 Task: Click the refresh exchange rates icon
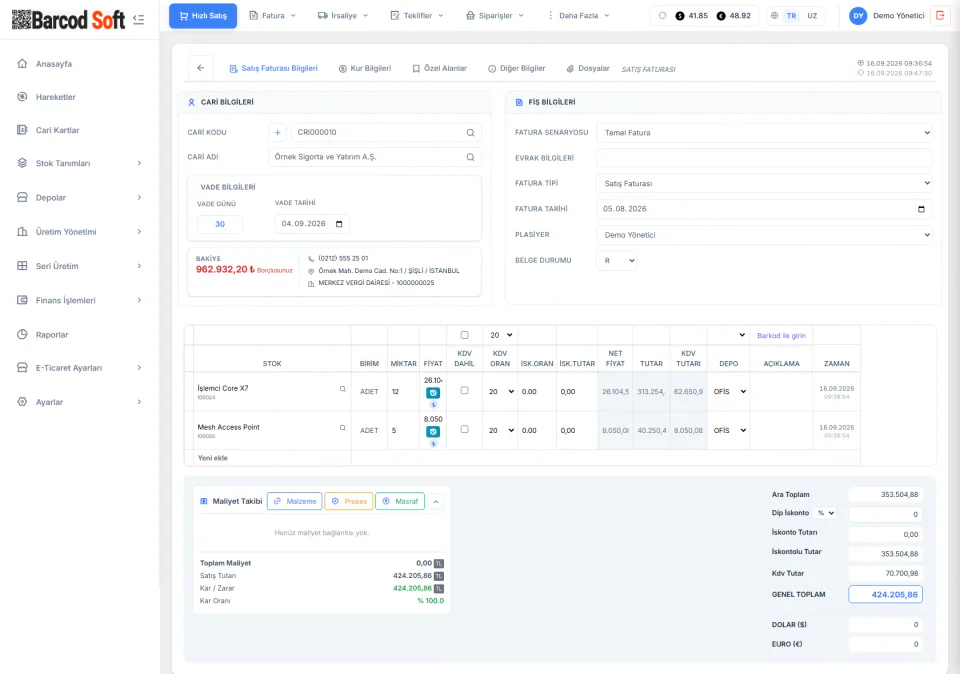[662, 16]
